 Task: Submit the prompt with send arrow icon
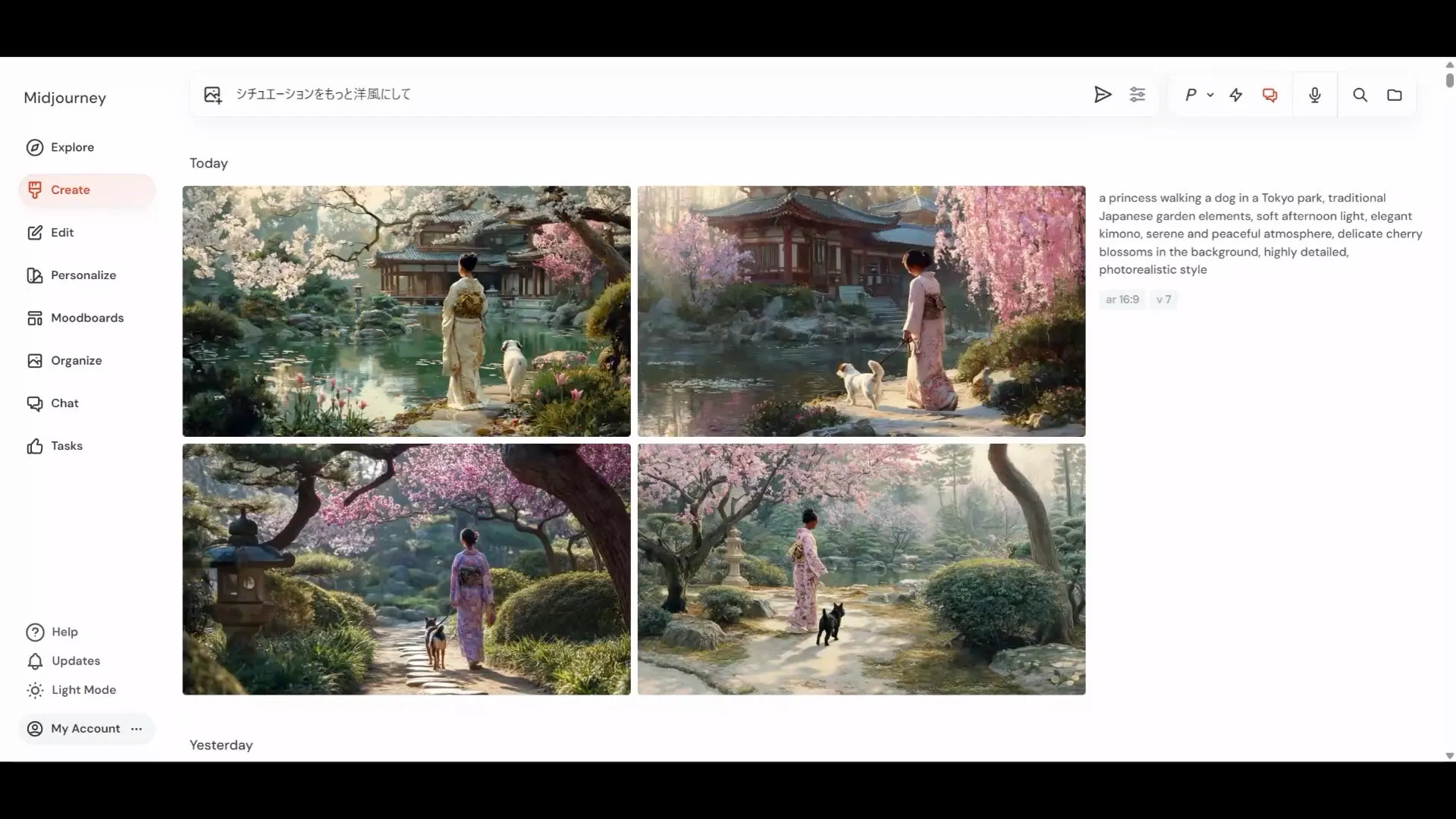click(1103, 95)
